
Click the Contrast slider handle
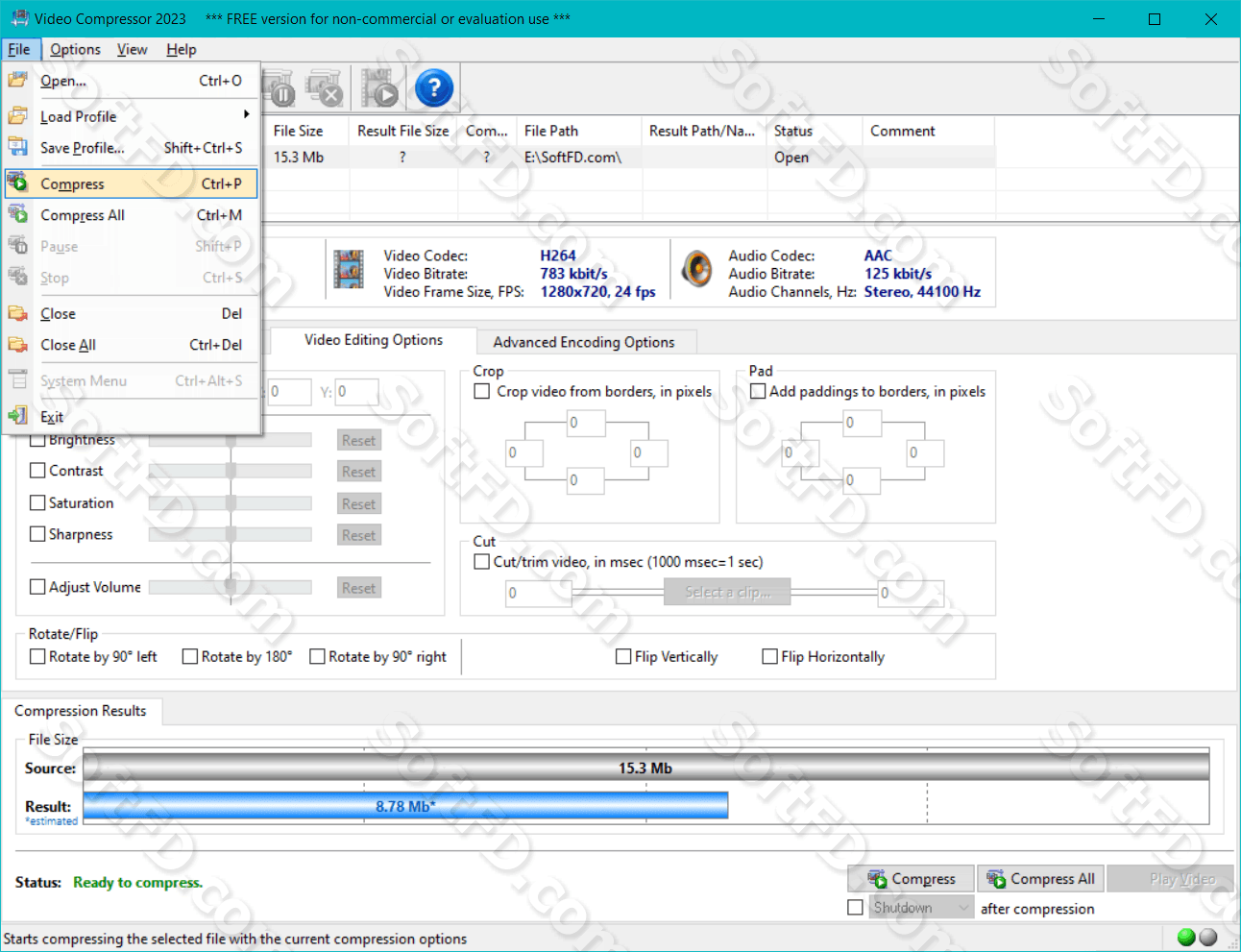(231, 471)
